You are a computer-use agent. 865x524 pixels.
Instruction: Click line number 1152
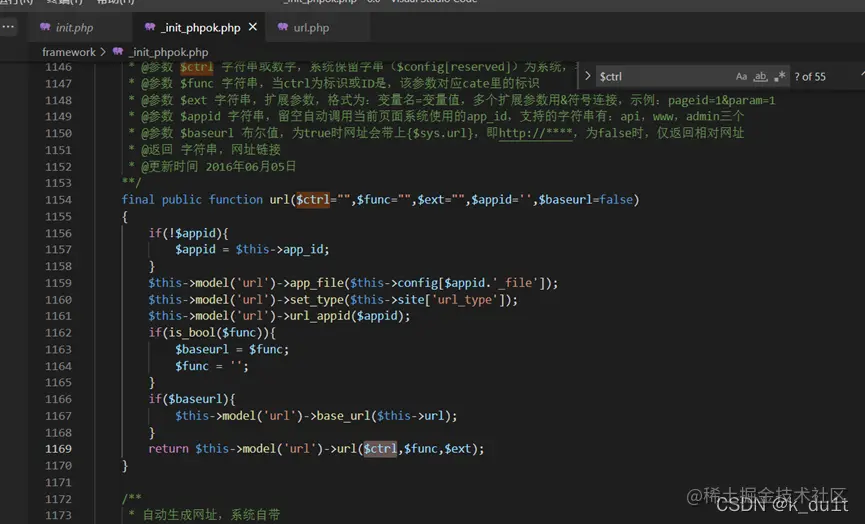click(x=58, y=167)
